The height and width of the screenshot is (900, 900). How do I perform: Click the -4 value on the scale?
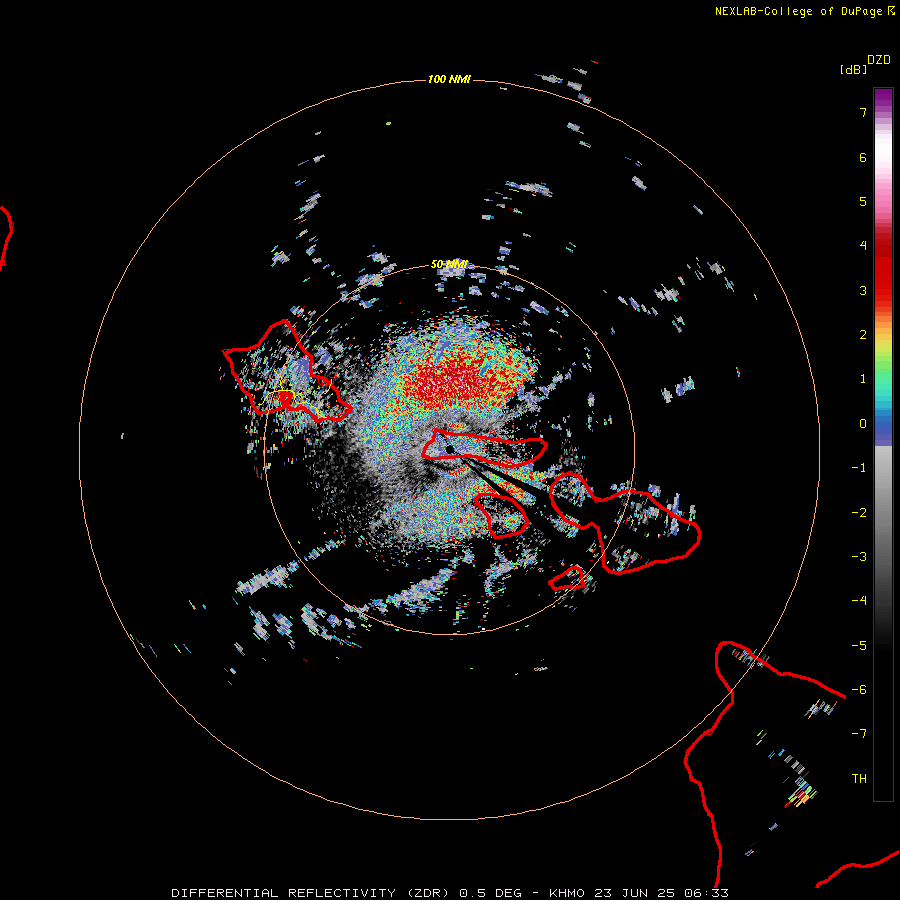pos(859,601)
